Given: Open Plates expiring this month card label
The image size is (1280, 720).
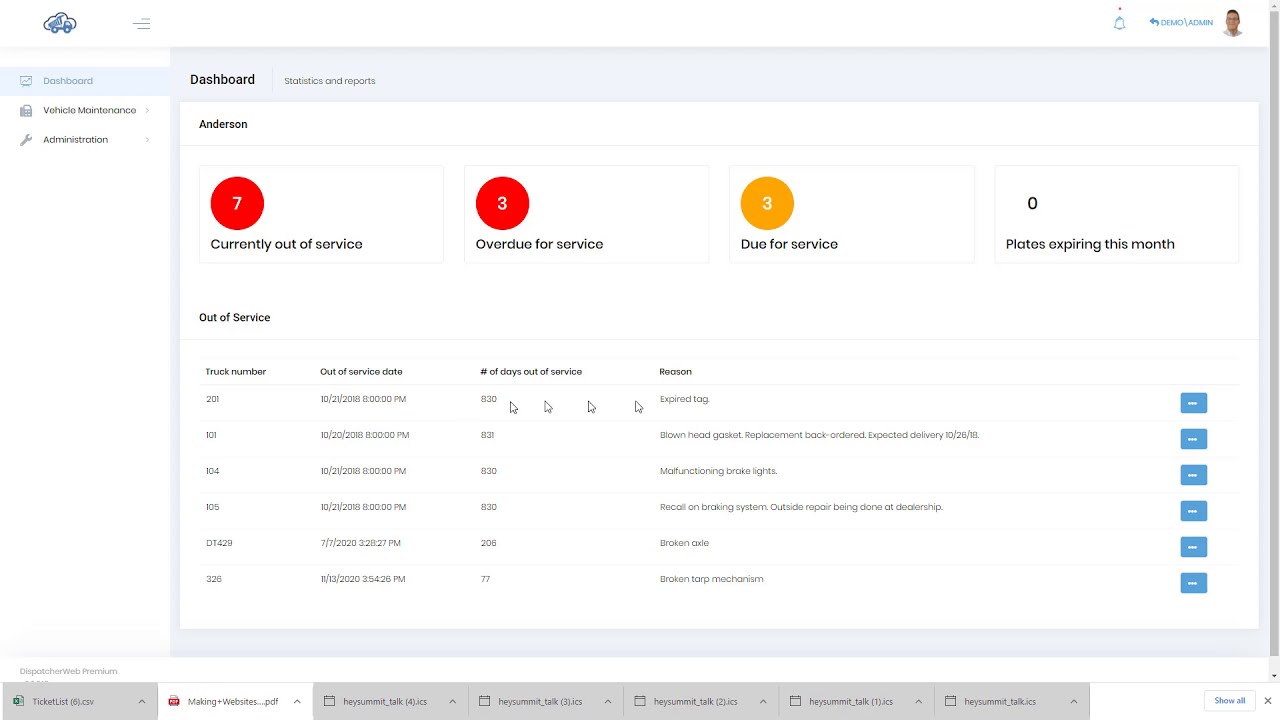Looking at the screenshot, I should (1090, 244).
